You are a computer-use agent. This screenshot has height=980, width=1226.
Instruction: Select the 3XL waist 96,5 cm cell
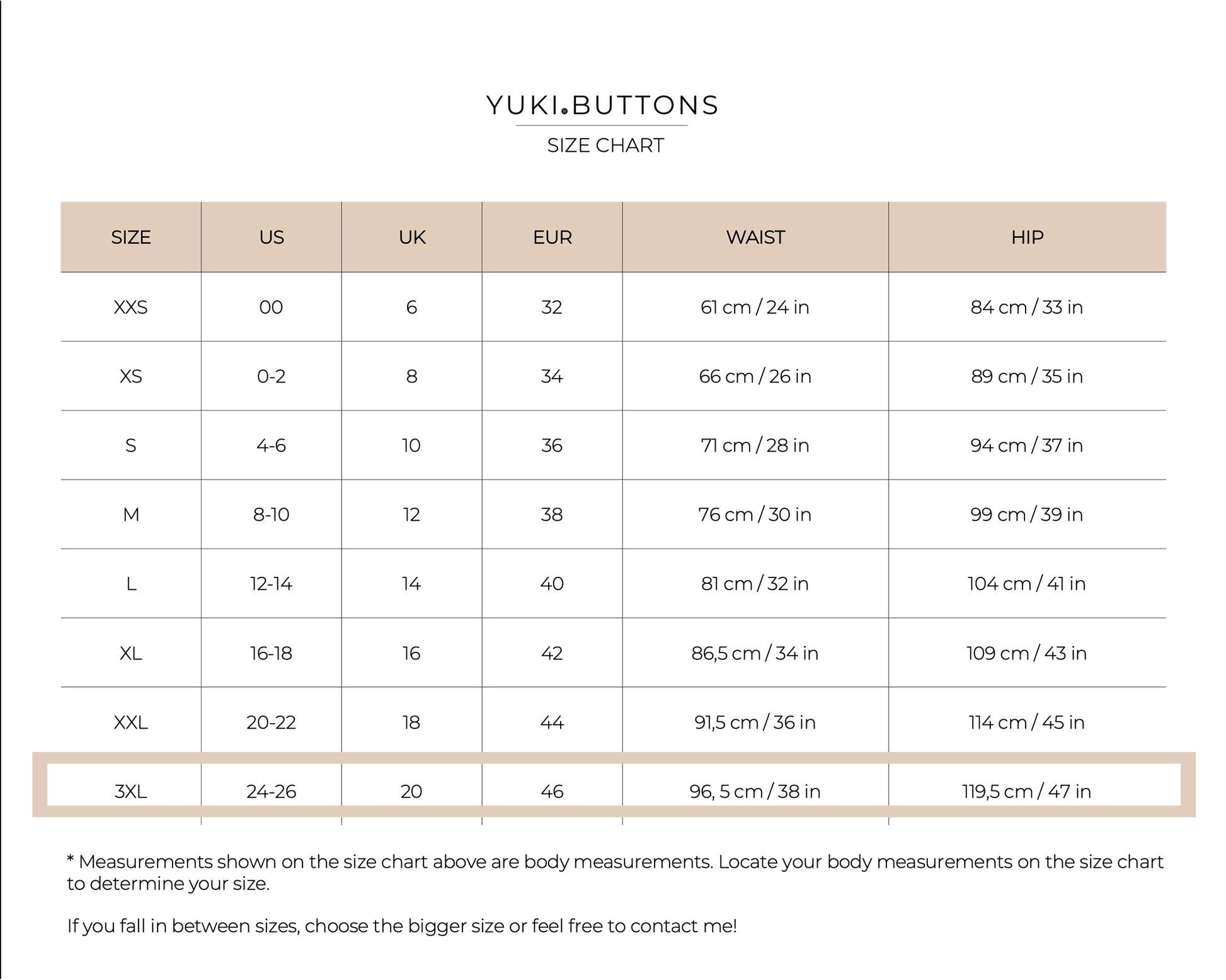click(x=755, y=791)
